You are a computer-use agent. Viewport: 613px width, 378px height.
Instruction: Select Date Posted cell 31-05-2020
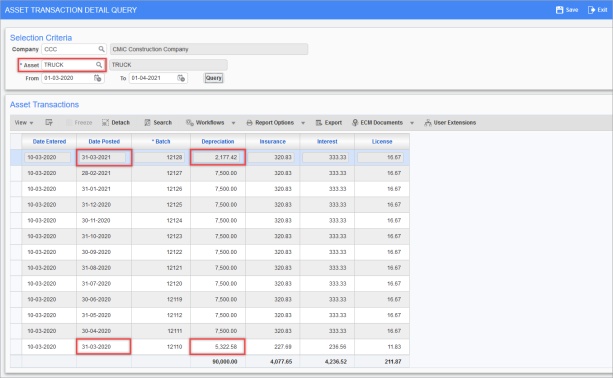pos(104,315)
